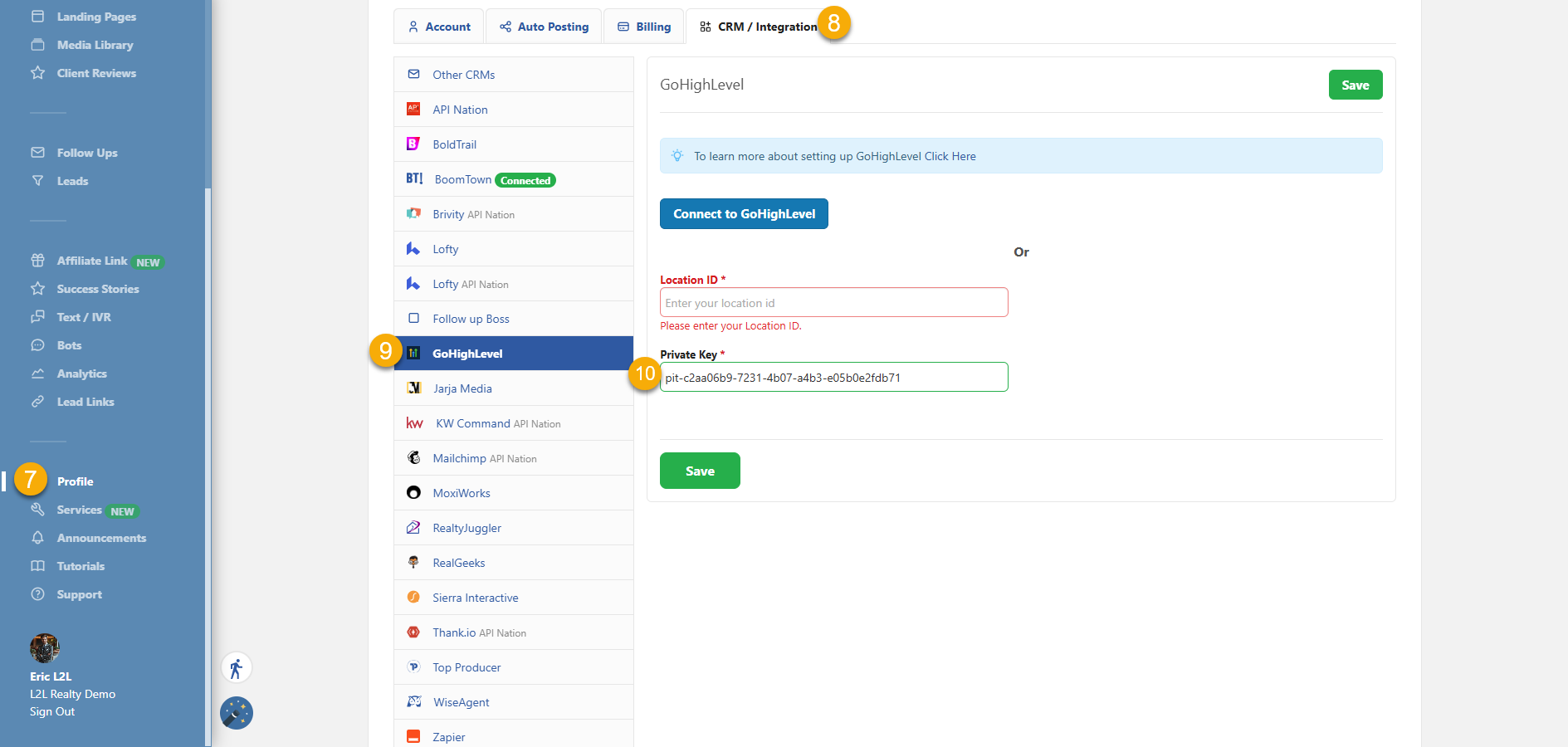Viewport: 1568px width, 747px height.
Task: Click the 'L2L Realty Demo' text
Action: pyautogui.click(x=72, y=694)
